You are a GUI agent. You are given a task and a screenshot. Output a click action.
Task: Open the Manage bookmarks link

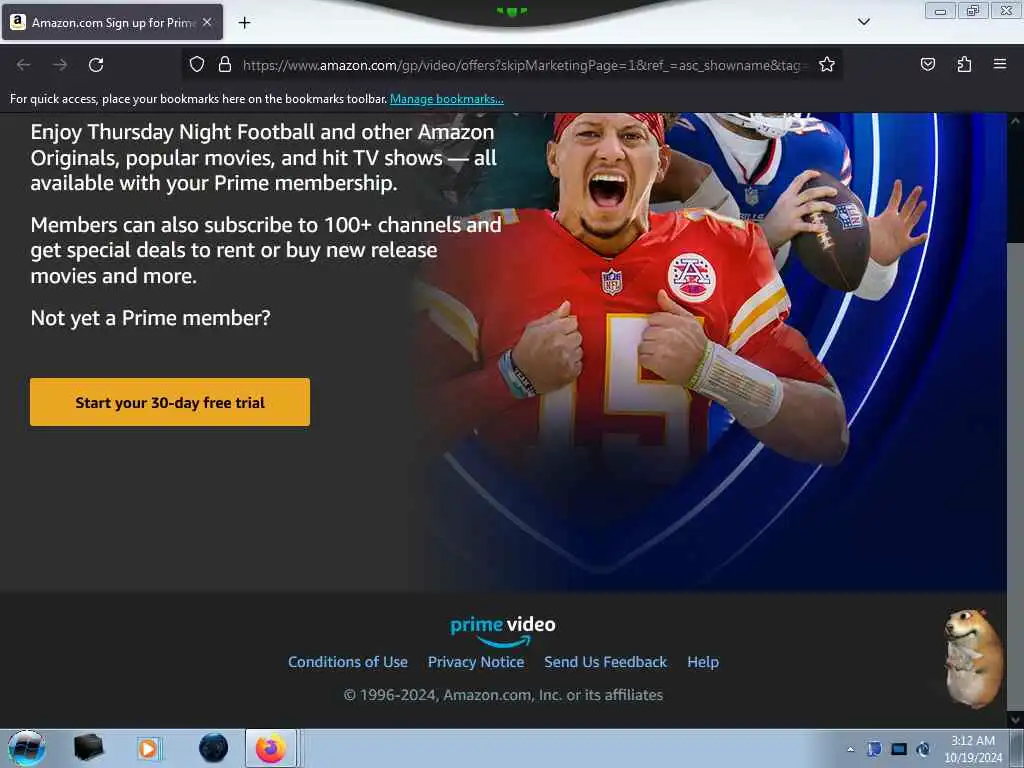point(447,99)
